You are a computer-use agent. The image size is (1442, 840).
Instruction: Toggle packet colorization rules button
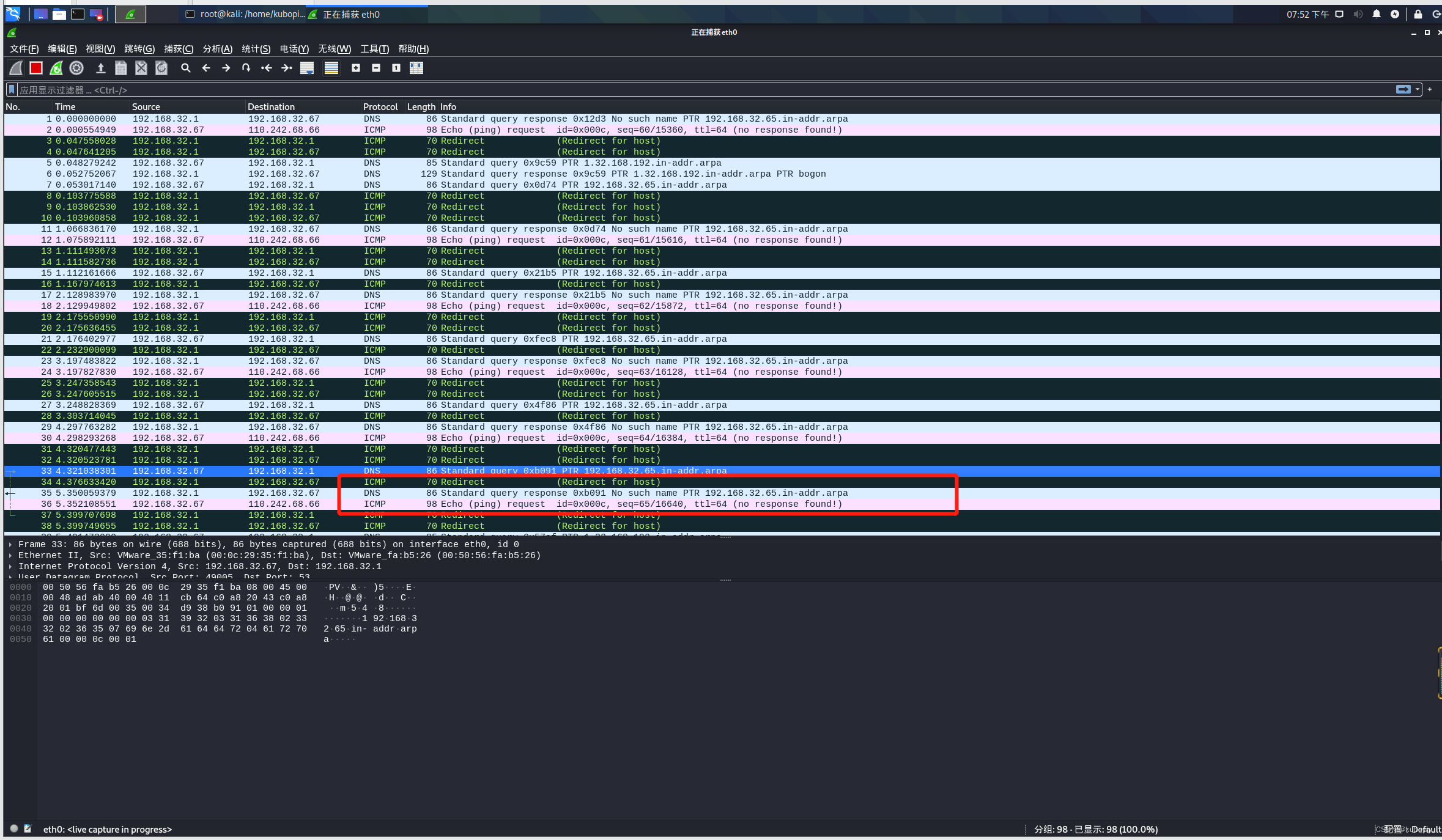pos(331,68)
